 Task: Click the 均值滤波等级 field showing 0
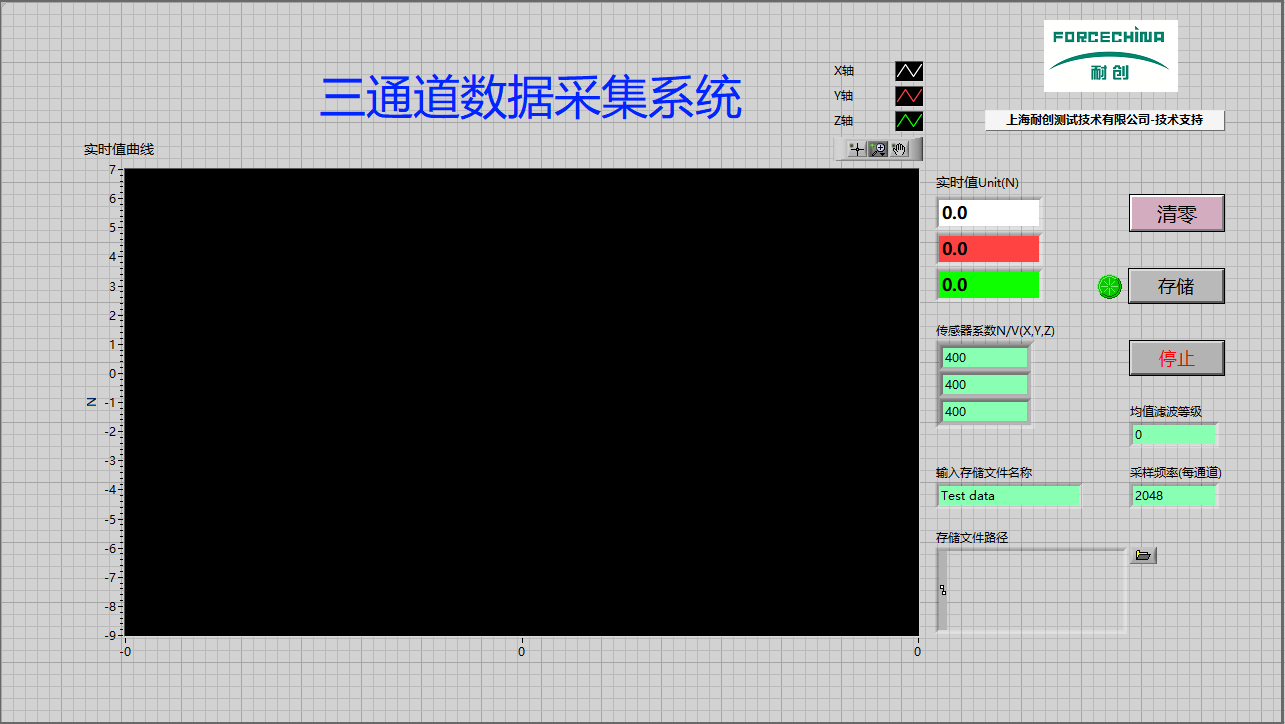[1172, 434]
